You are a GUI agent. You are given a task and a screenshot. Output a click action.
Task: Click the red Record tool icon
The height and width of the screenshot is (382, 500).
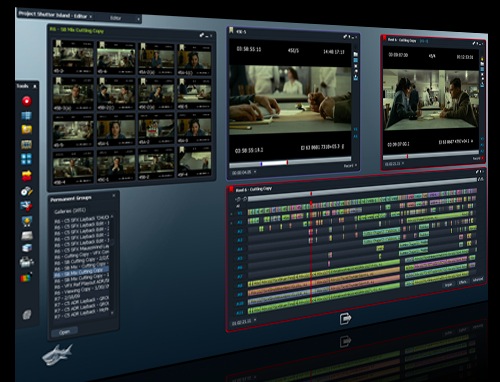click(x=27, y=101)
